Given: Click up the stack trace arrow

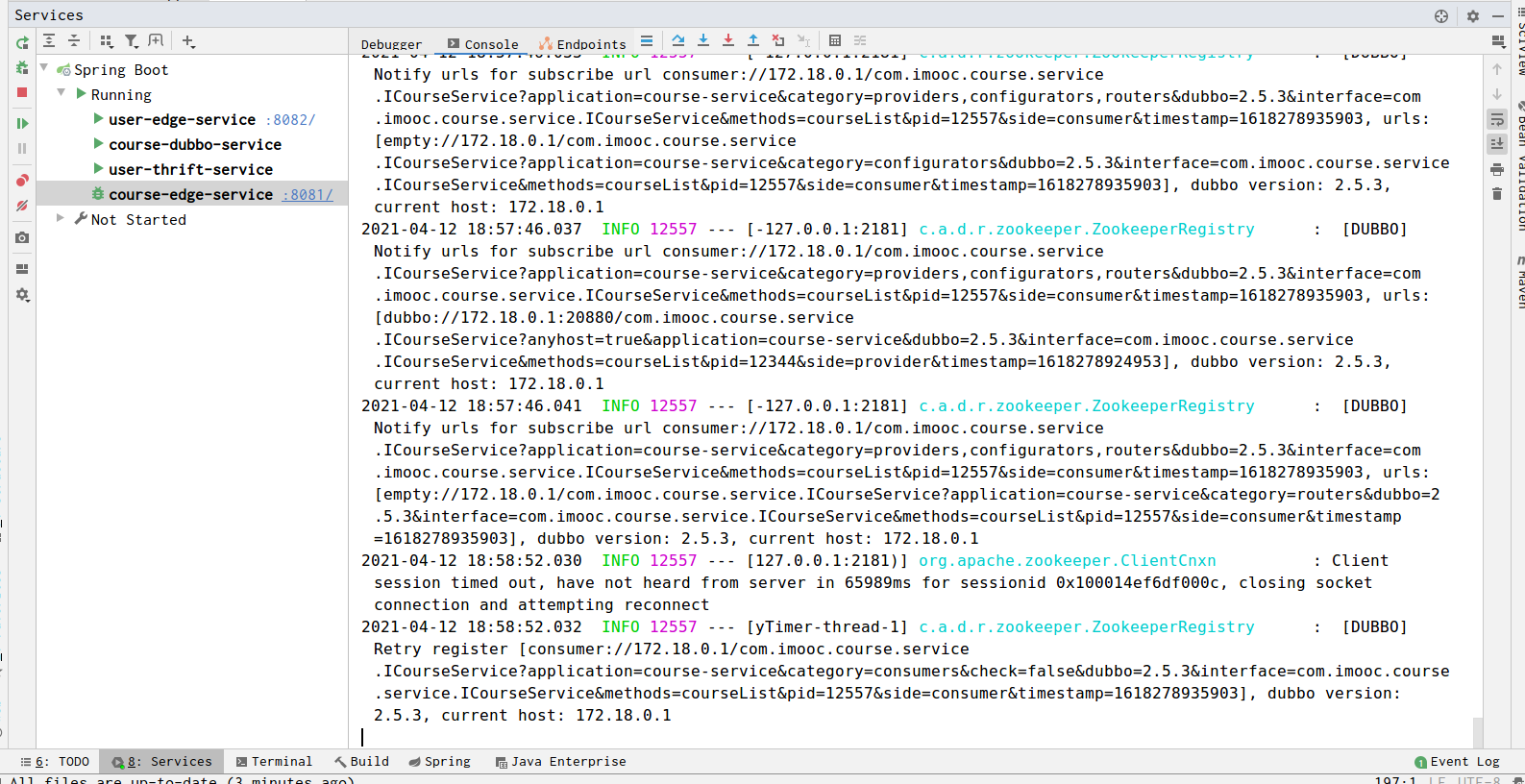Looking at the screenshot, I should [x=1497, y=69].
